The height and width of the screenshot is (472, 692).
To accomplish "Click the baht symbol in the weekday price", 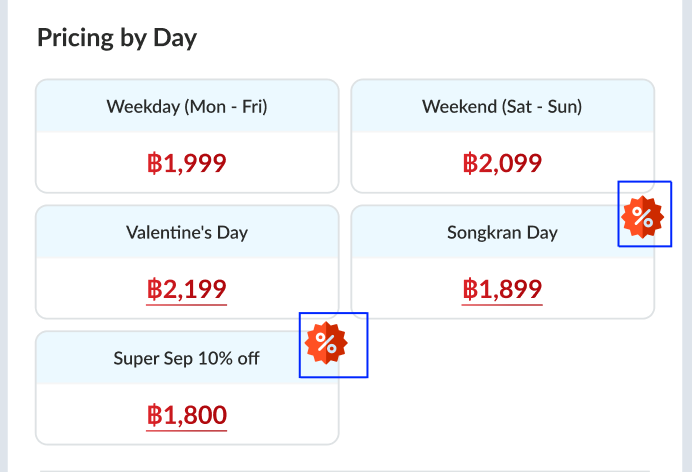I will coord(155,163).
